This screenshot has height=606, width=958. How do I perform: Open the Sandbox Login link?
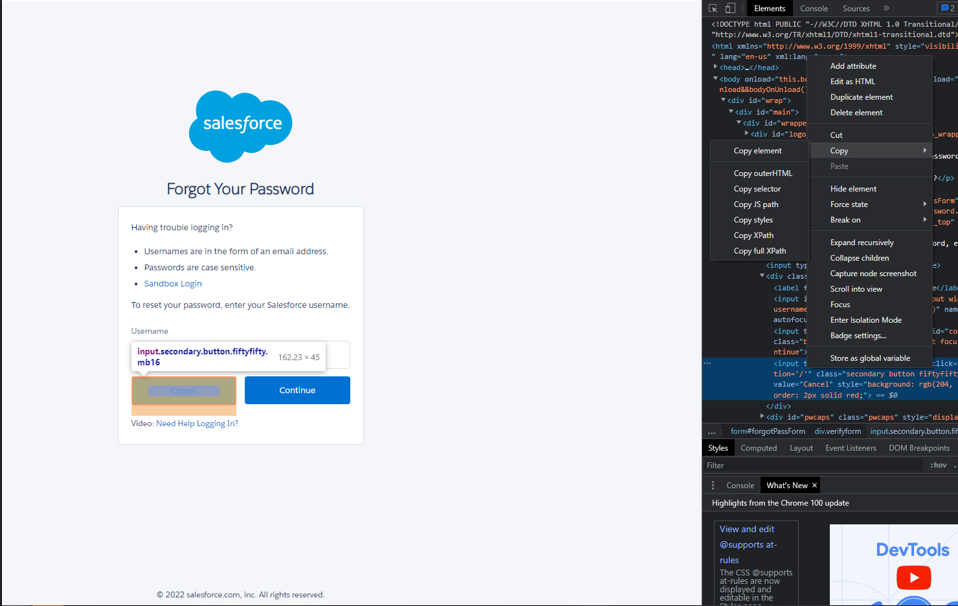pyautogui.click(x=173, y=283)
